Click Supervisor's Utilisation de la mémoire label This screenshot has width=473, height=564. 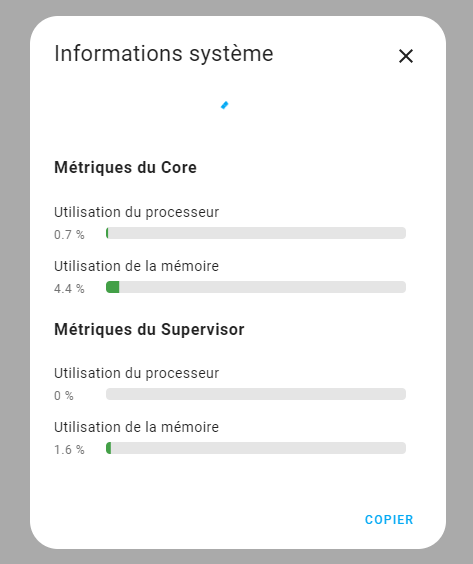(x=136, y=427)
